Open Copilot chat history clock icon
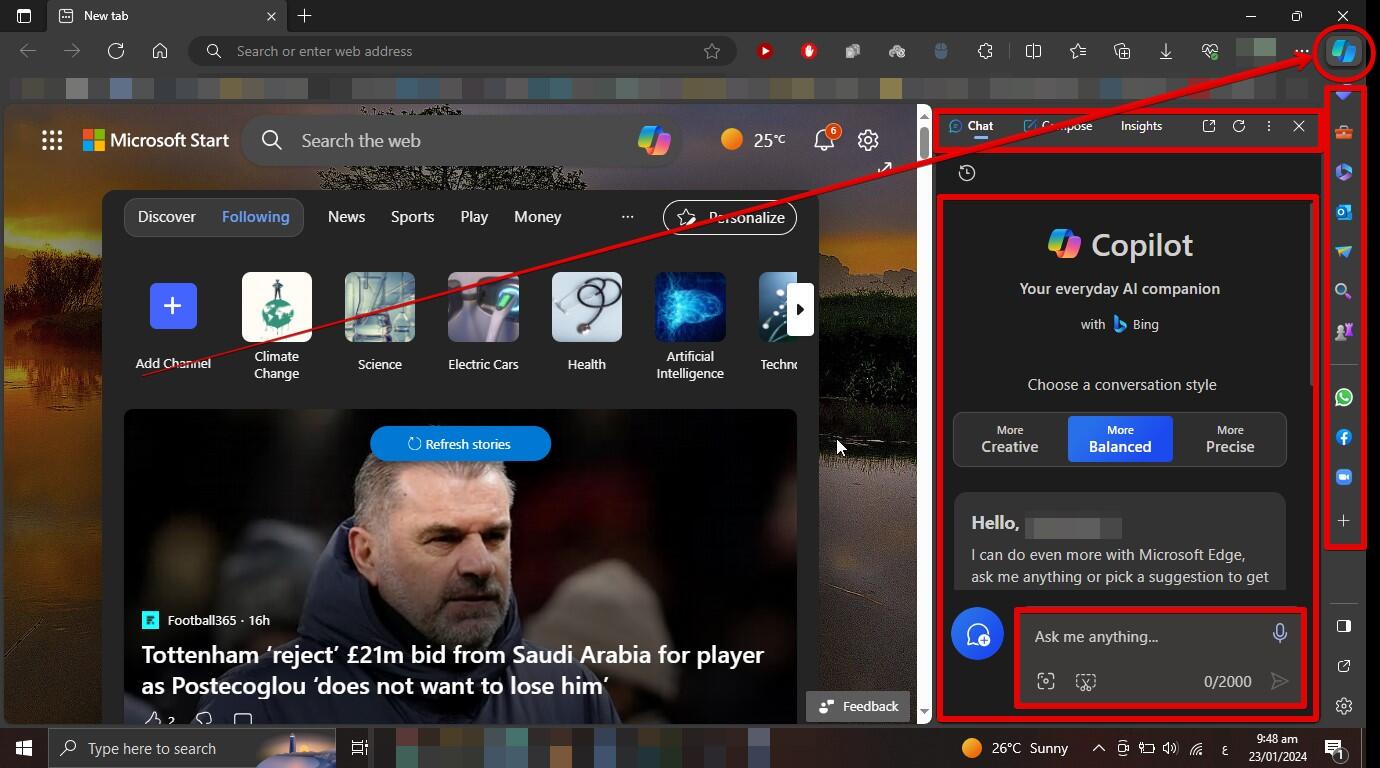1380x768 pixels. (966, 173)
